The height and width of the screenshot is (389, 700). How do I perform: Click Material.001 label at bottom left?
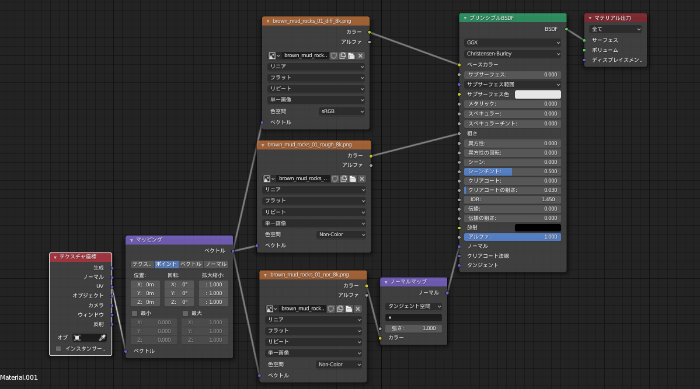coord(19,378)
